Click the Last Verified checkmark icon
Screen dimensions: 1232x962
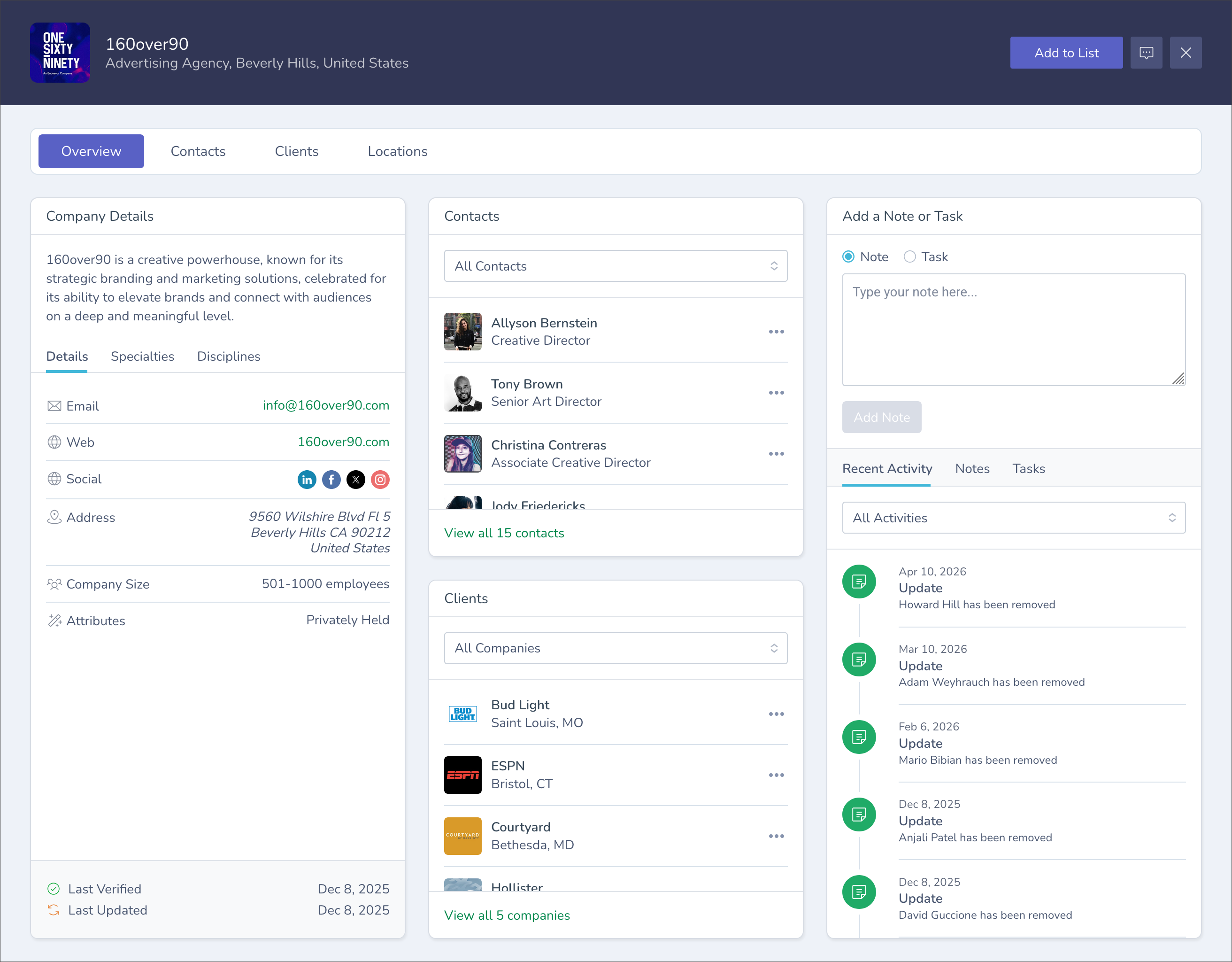click(x=54, y=889)
